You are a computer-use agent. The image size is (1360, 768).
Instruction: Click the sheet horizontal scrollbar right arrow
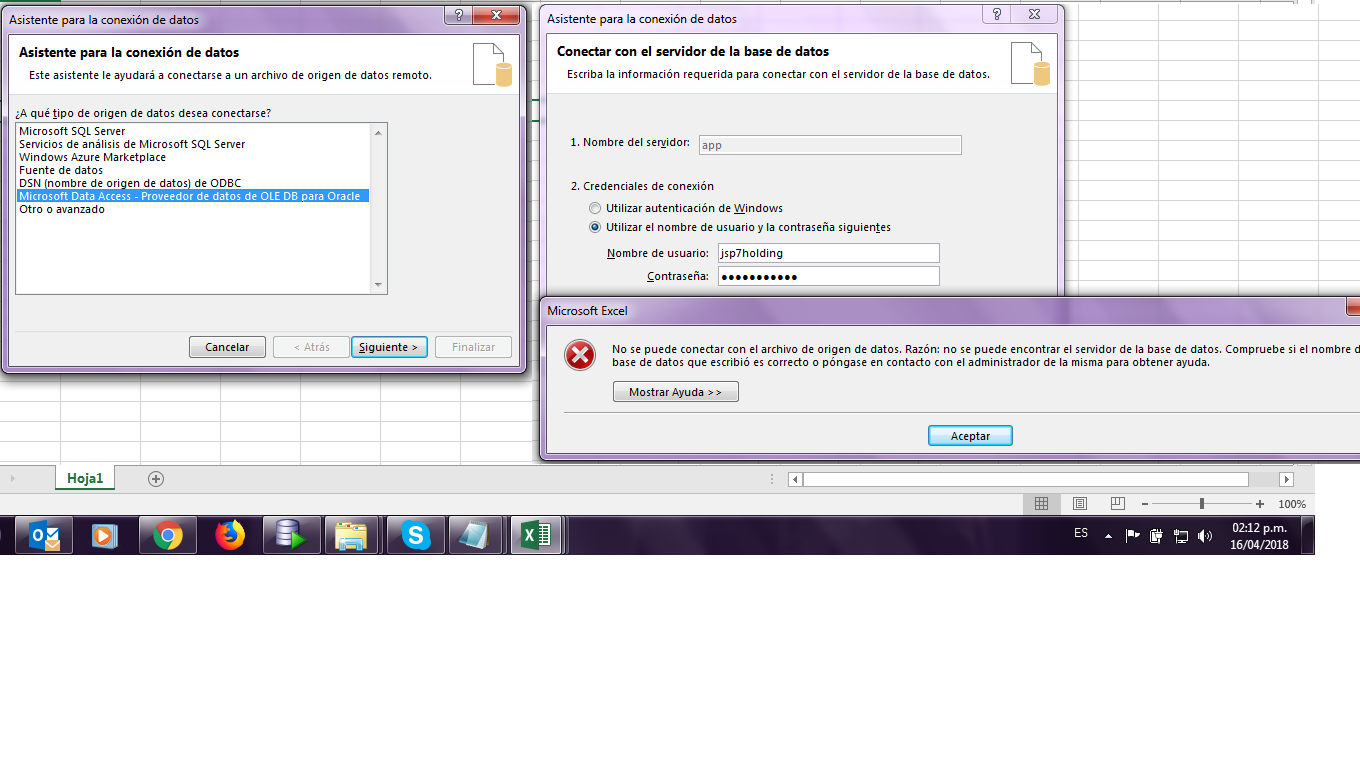tap(1286, 480)
